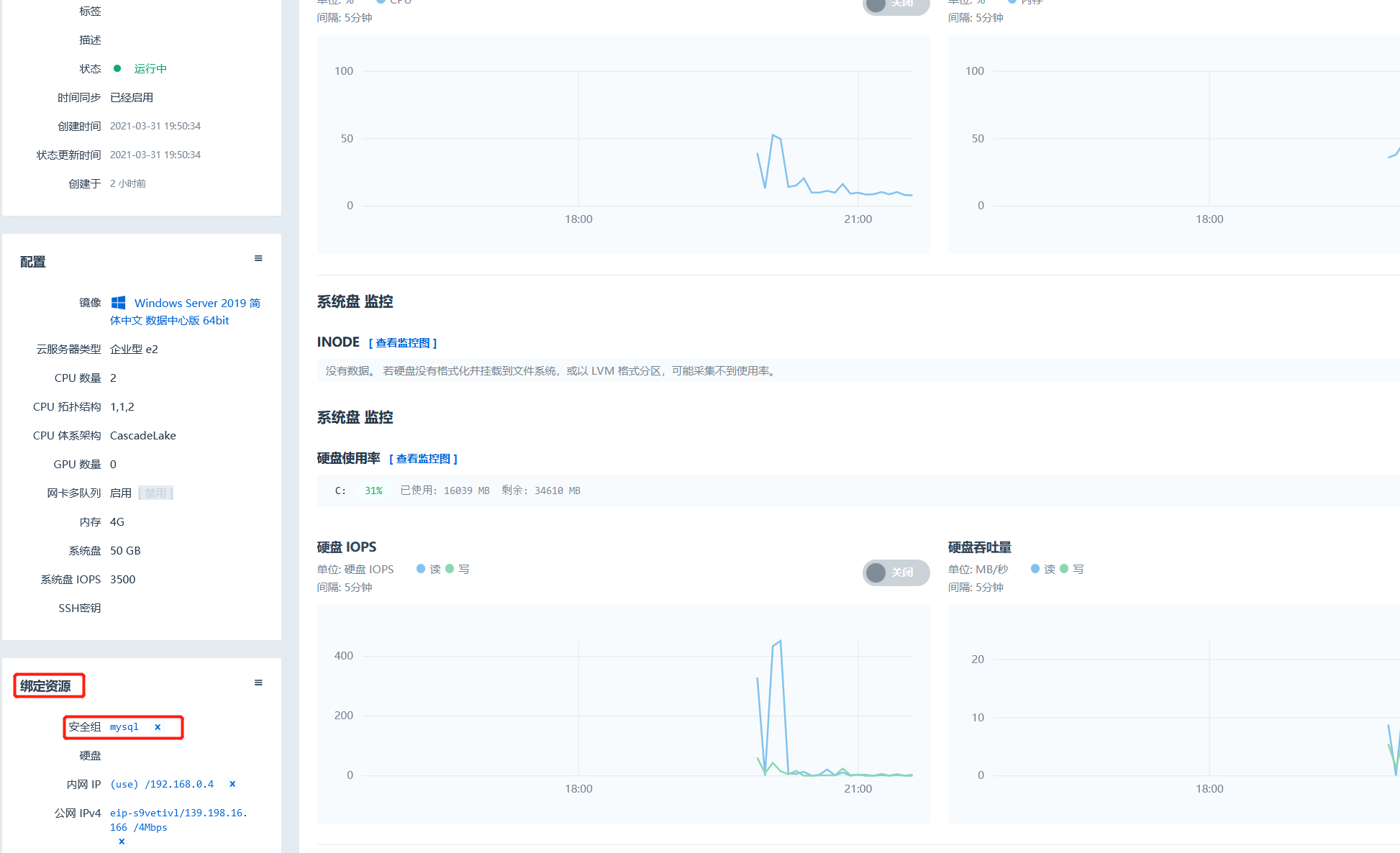Viewport: 1400px width, 853px height.
Task: Toggle the 读 series legend in 硬盘 IOPS
Action: click(x=428, y=569)
